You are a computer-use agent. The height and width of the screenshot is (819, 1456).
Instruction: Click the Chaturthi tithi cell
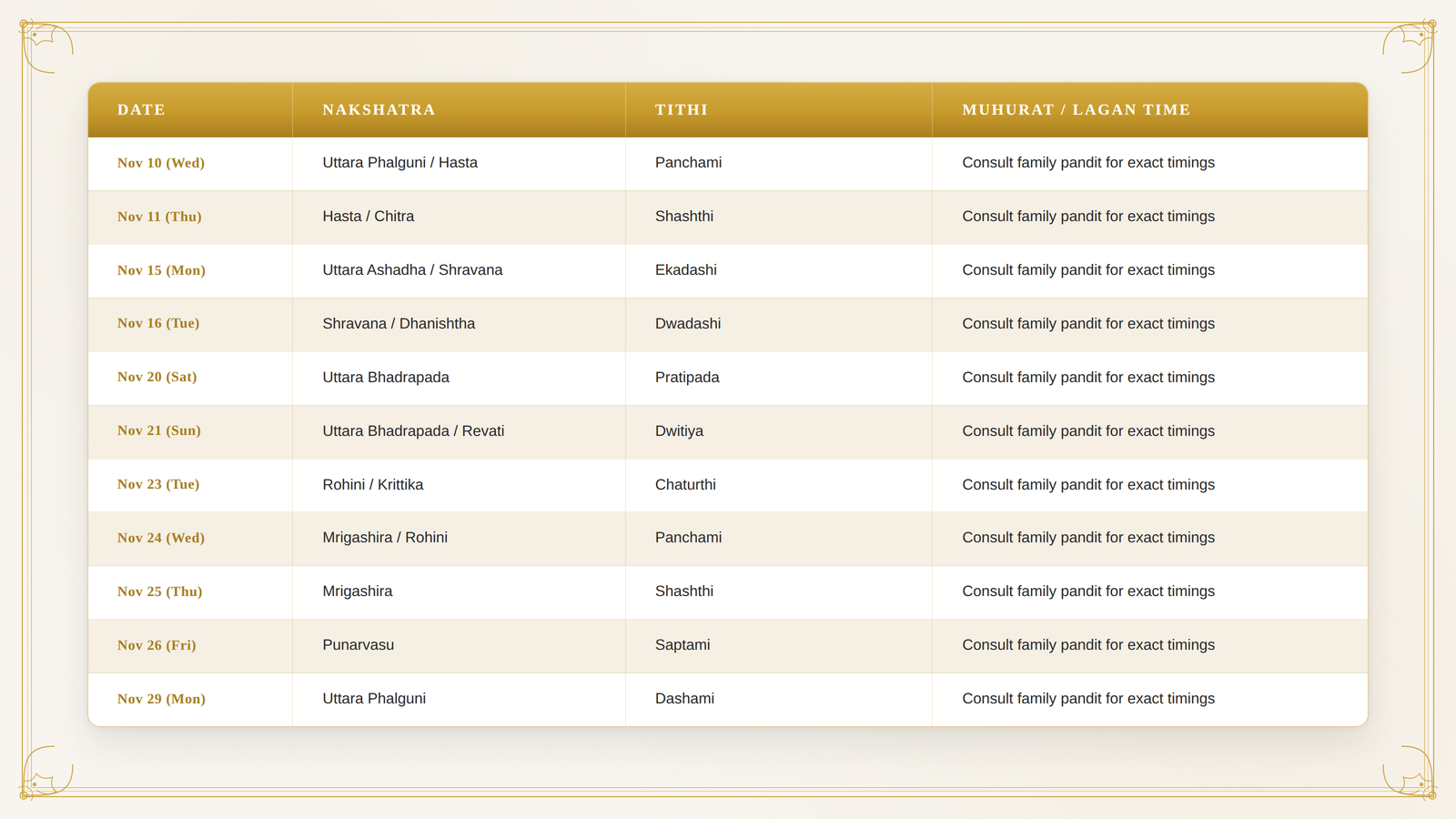685,485
